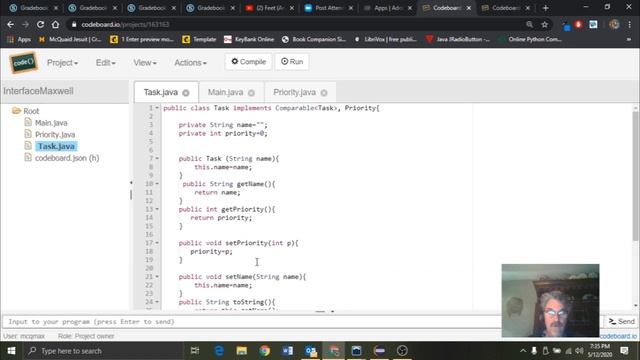Viewport: 640px width, 360px height.
Task: Bookmark this page with the star icon
Action: [x=544, y=24]
